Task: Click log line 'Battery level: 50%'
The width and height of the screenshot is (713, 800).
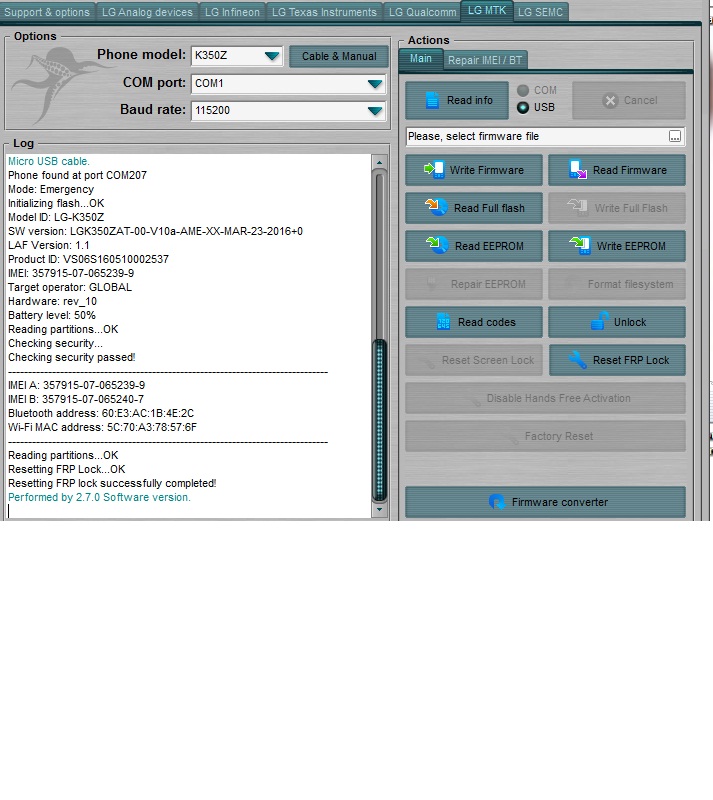Action: pos(52,315)
